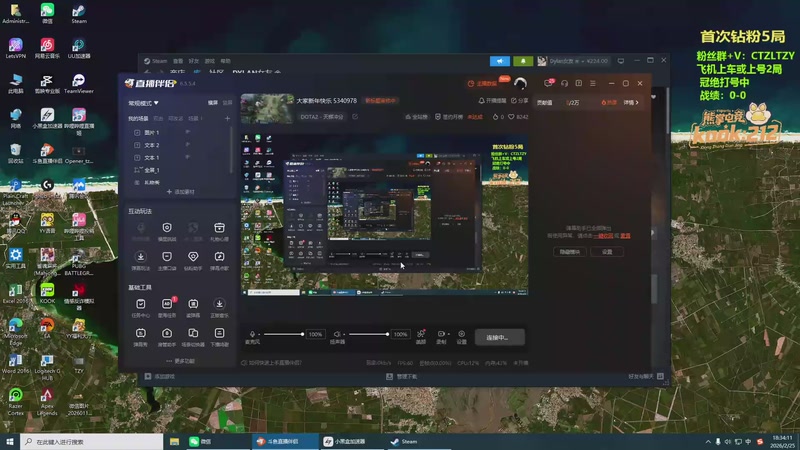800x450 pixels.
Task: Click the user avatar in 直播伴侣 title bar
Action: (x=520, y=83)
